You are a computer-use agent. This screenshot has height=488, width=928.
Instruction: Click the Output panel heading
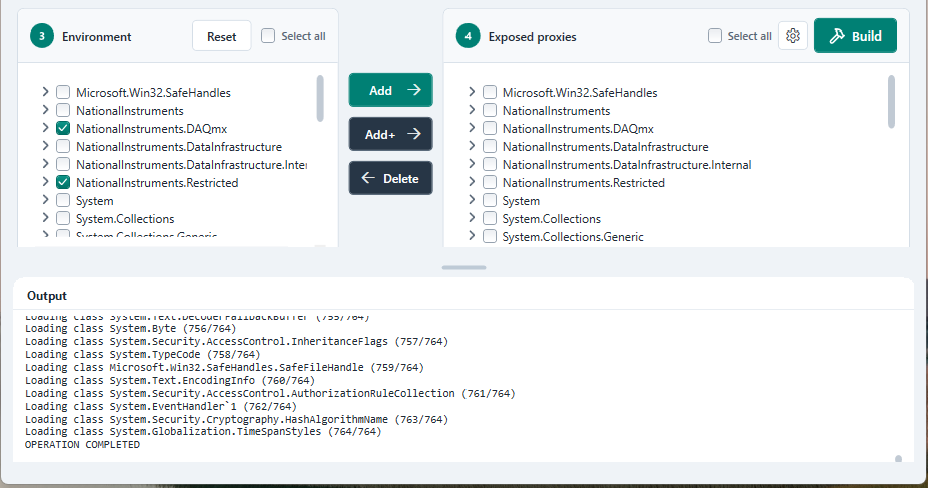pyautogui.click(x=47, y=296)
